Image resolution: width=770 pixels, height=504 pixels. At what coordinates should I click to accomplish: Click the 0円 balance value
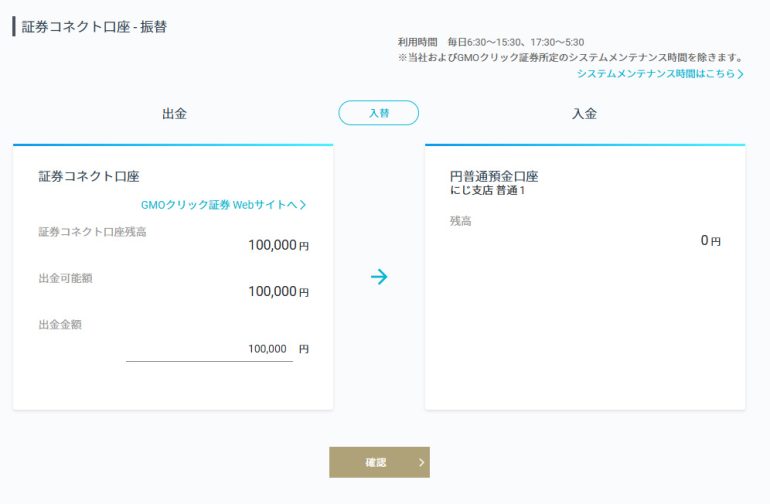pyautogui.click(x=711, y=240)
